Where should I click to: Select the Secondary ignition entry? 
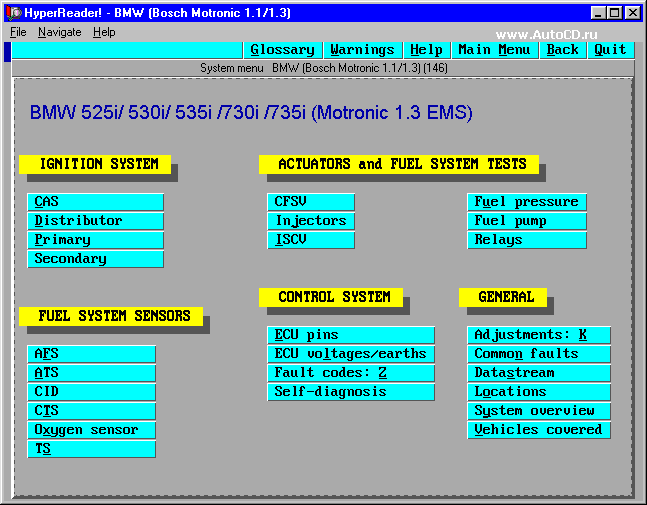tap(96, 259)
